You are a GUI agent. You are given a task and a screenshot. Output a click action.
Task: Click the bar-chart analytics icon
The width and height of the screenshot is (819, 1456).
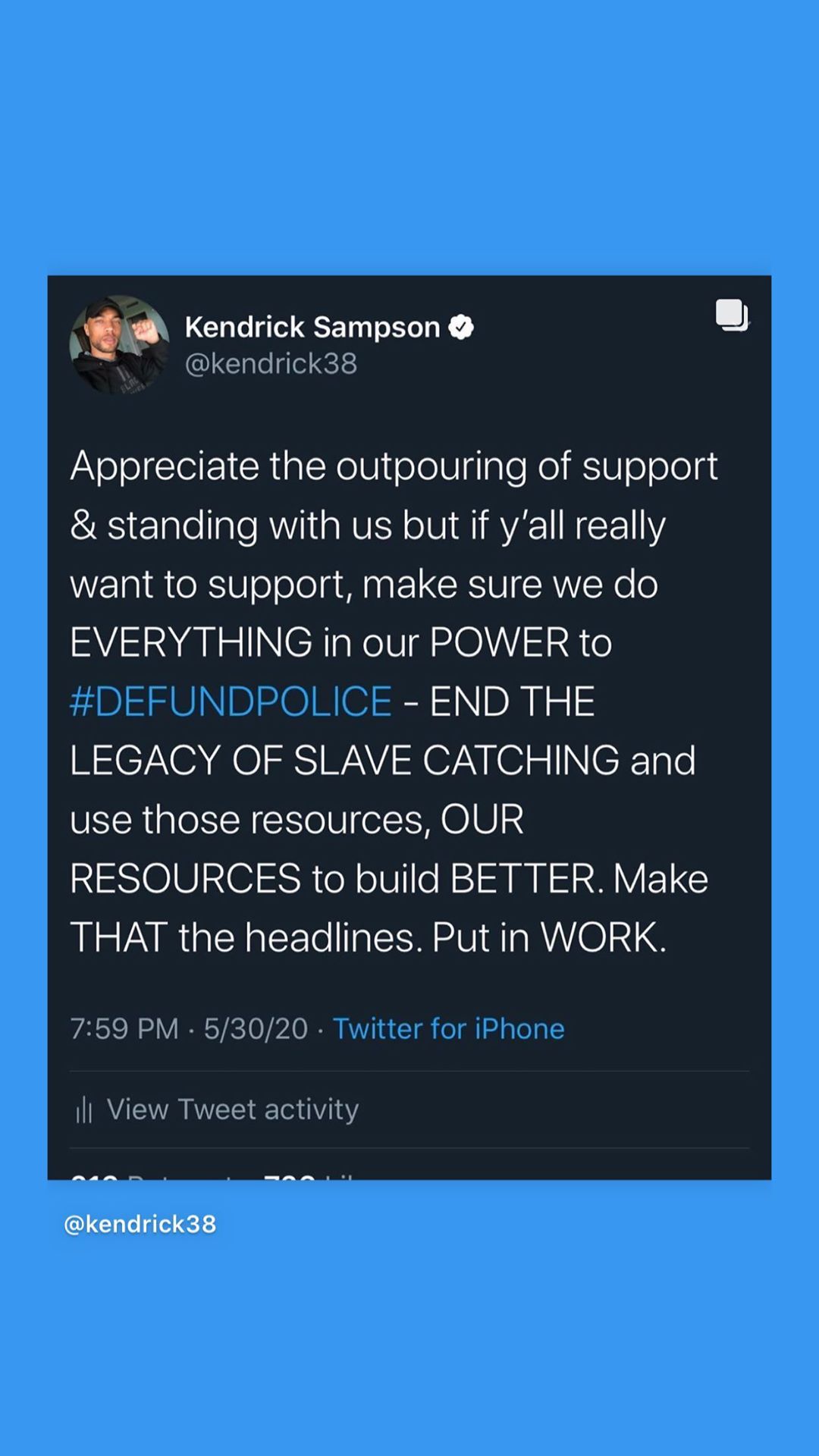point(84,1110)
